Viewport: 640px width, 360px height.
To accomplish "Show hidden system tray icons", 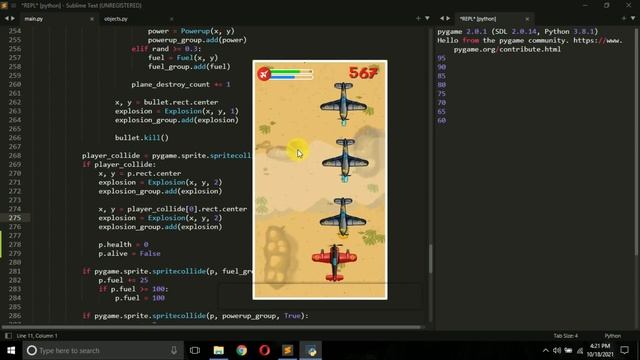I will 546,350.
